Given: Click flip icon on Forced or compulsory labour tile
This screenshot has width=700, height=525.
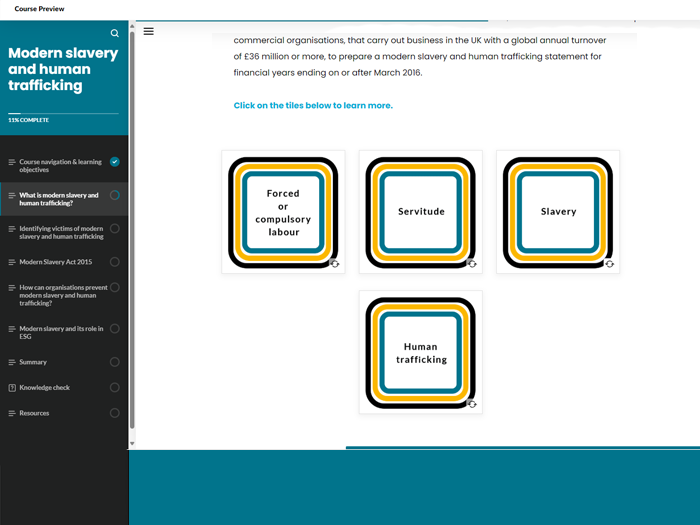Looking at the screenshot, I should pos(334,264).
